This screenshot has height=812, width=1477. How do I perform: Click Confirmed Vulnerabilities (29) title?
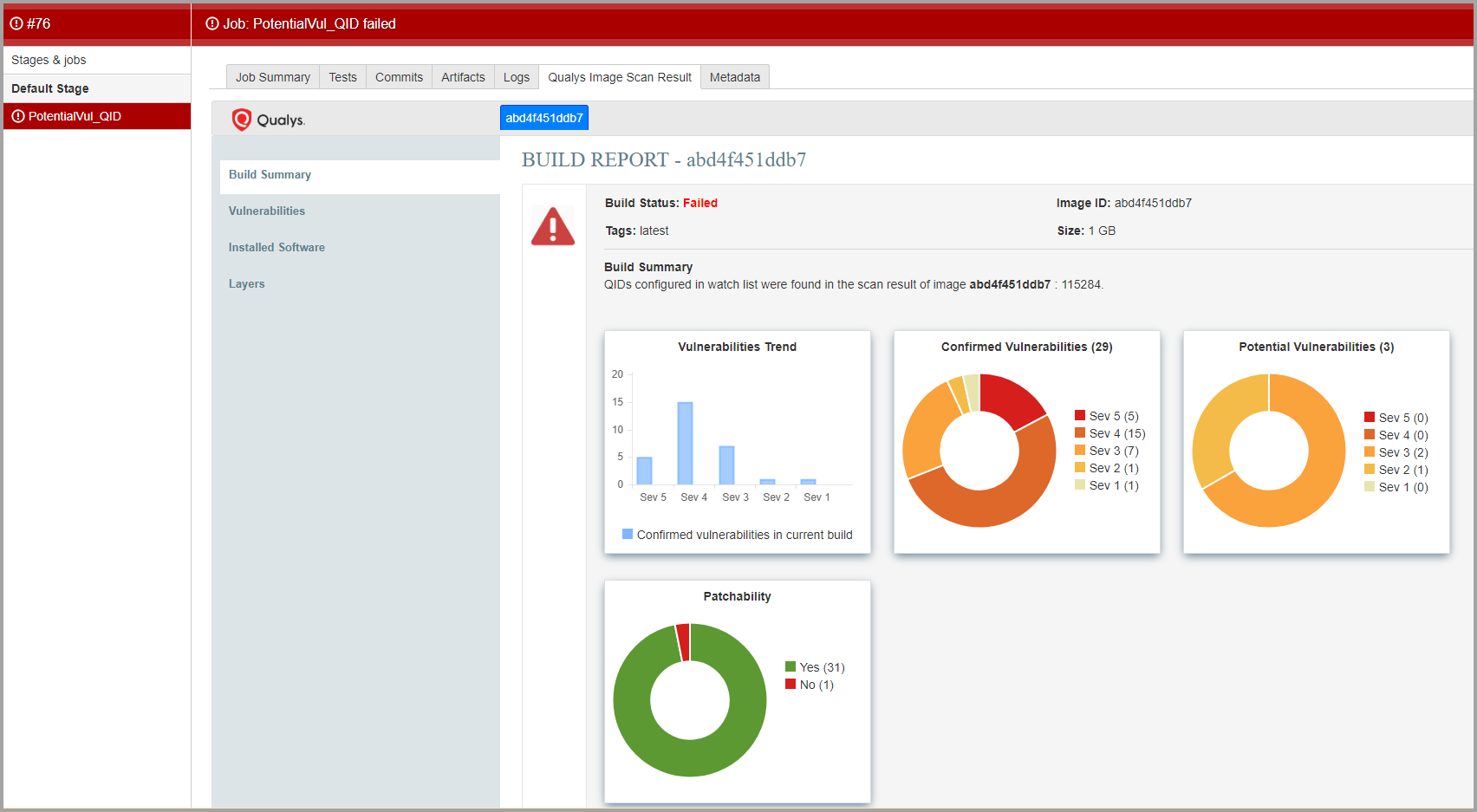pos(1027,347)
